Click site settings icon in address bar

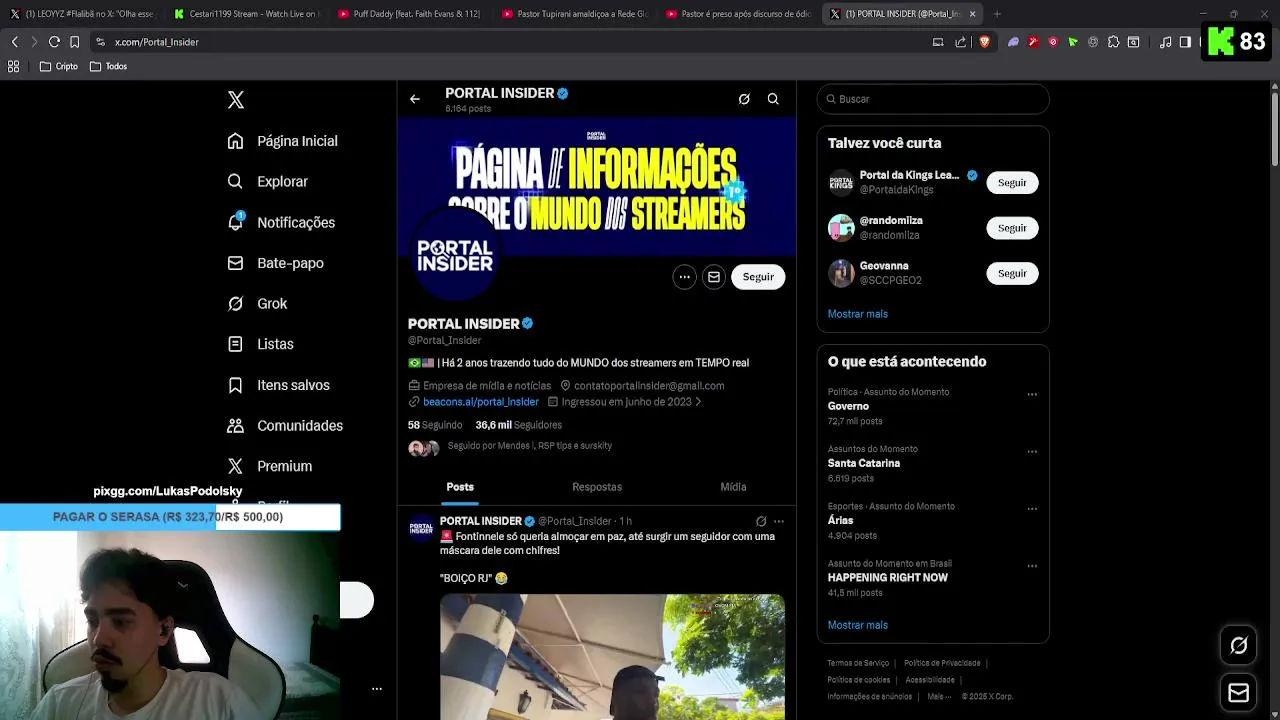[x=100, y=42]
